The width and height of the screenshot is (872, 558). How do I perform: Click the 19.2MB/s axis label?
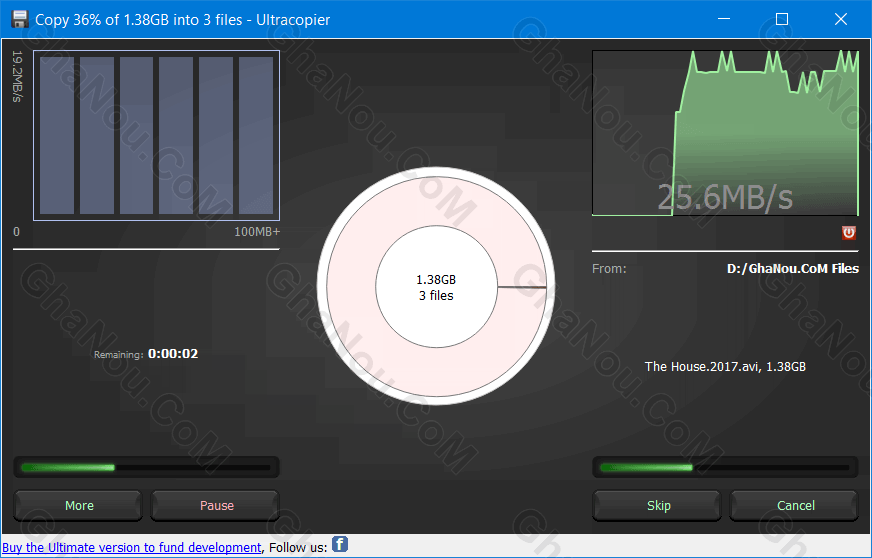pos(17,76)
